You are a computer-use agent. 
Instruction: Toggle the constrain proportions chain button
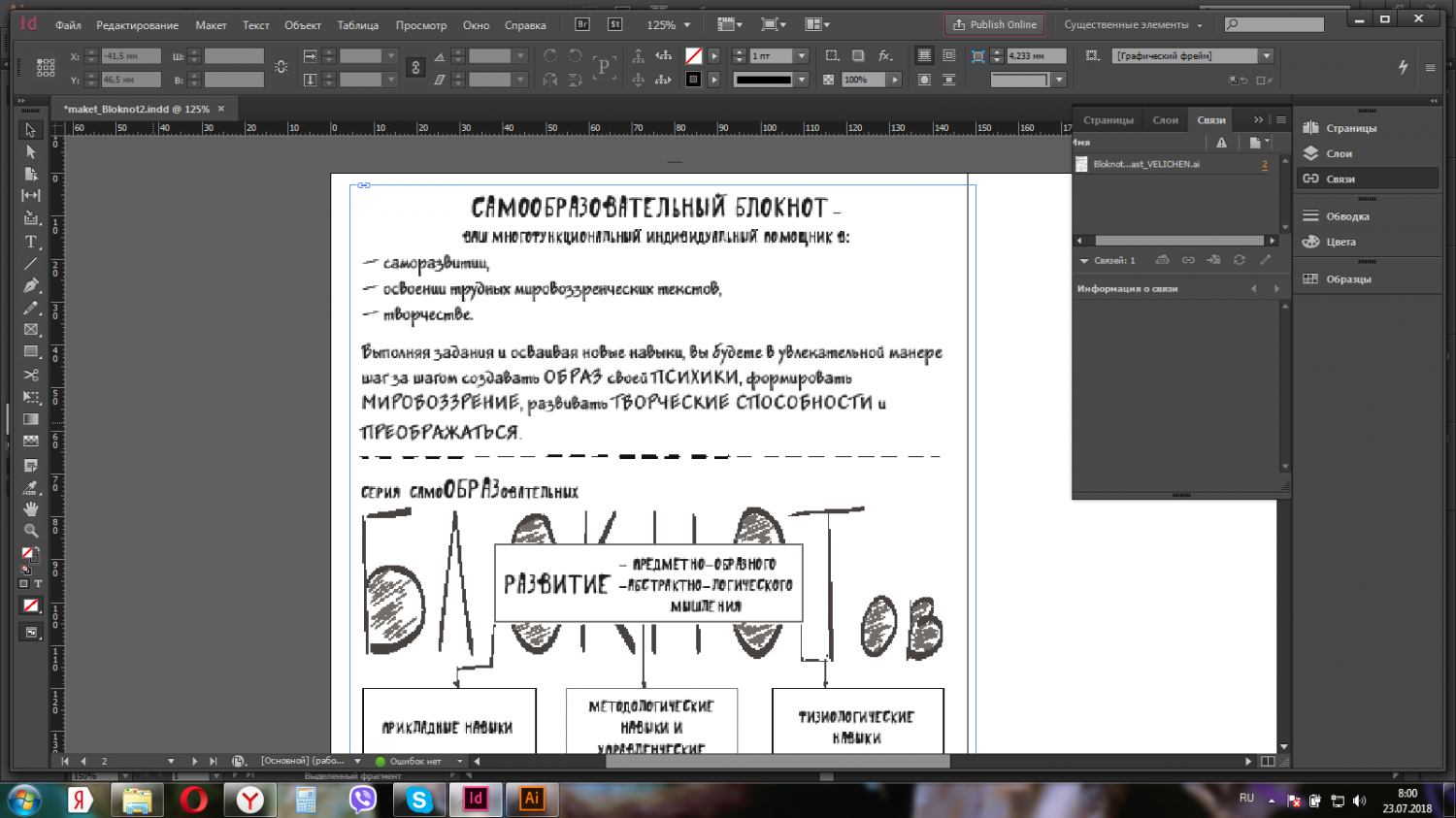[415, 68]
